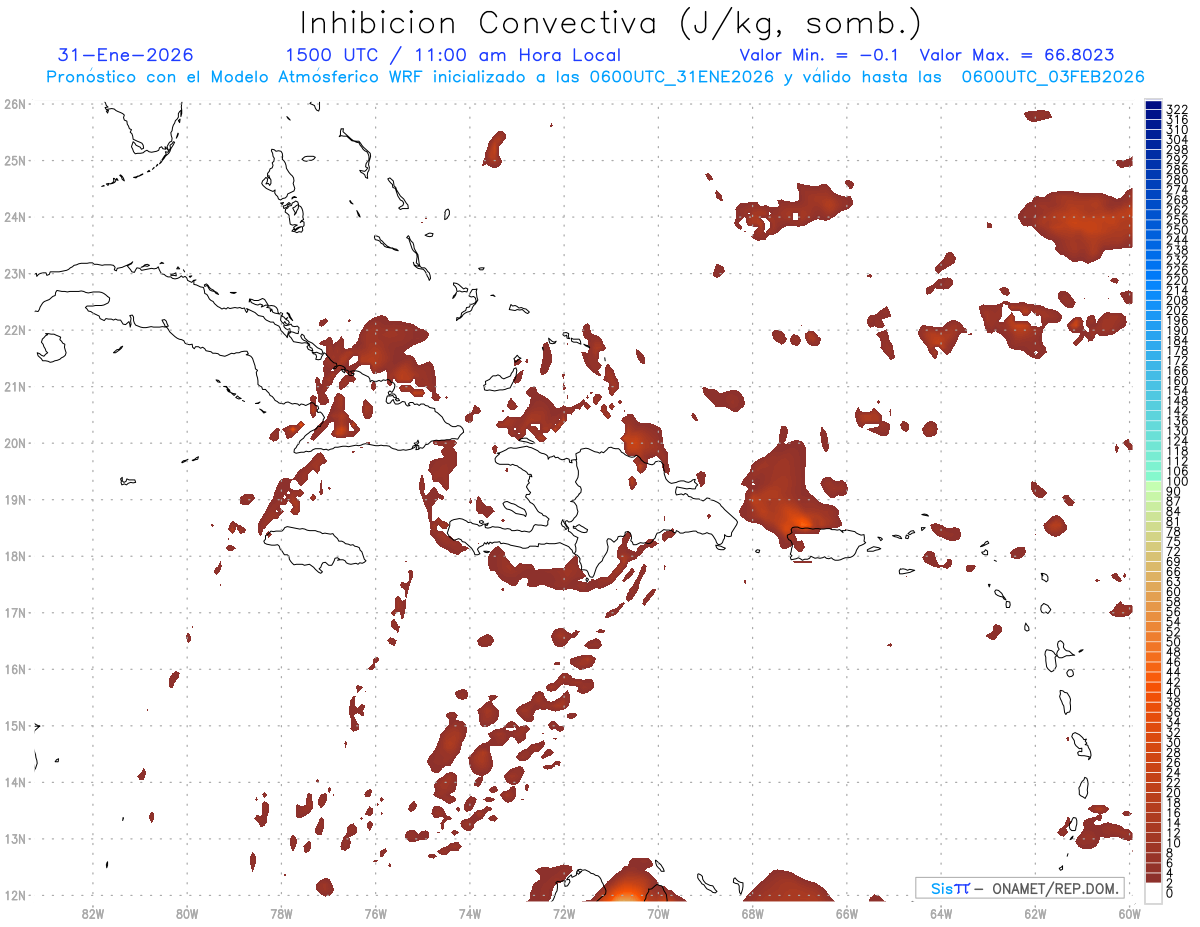Image resolution: width=1200 pixels, height=927 pixels.
Task: Click the latitude label '14N'
Action: tap(14, 782)
